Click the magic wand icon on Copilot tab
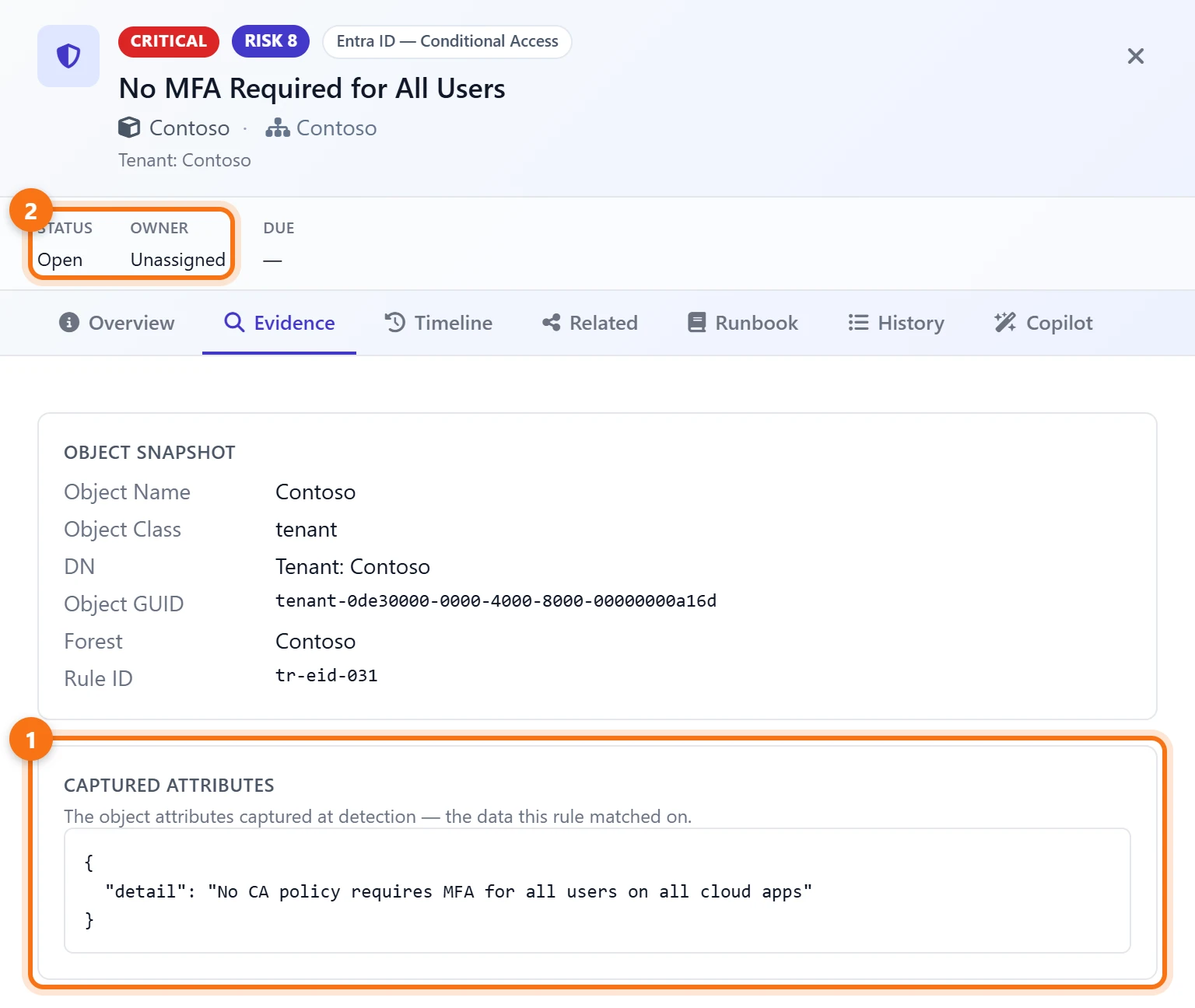This screenshot has height=1008, width=1195. click(1005, 322)
